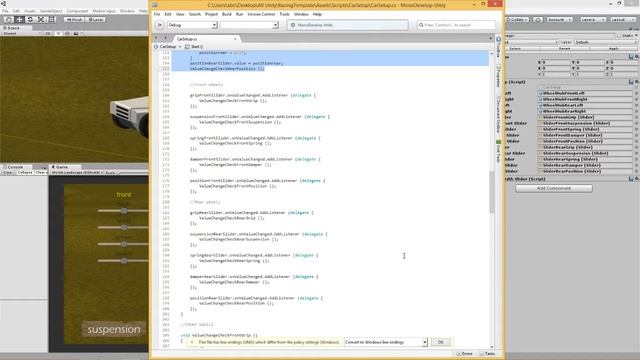Navigate forward with the right arrow near tabs
The width and height of the screenshot is (640, 360).
click(x=165, y=38)
